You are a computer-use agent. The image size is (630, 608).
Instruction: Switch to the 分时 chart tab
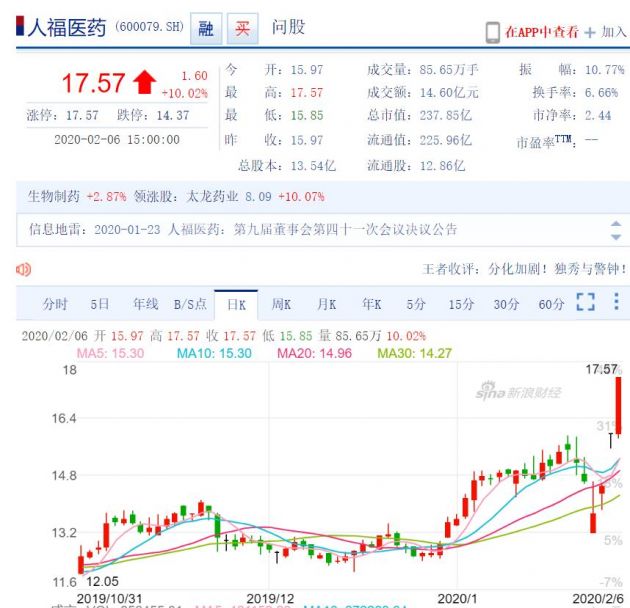coord(55,304)
